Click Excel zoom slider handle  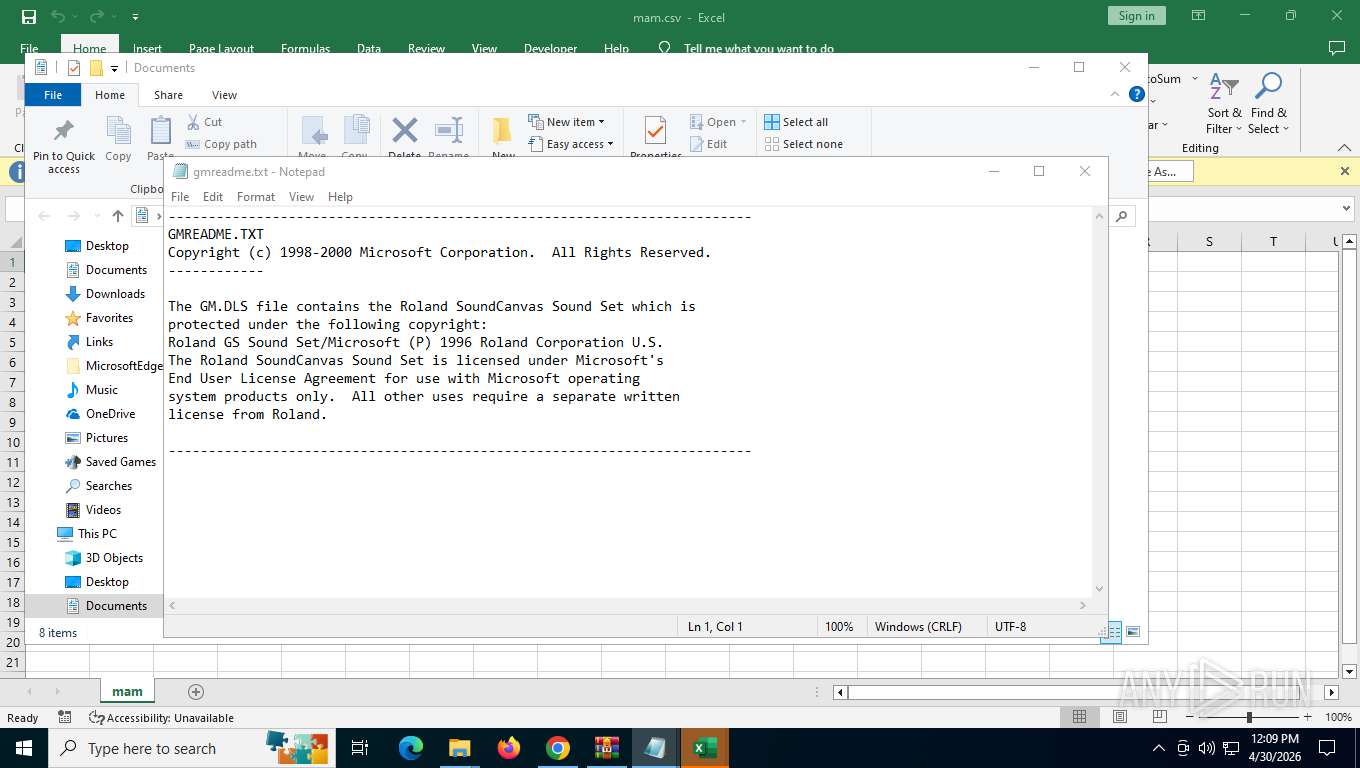pyautogui.click(x=1249, y=717)
